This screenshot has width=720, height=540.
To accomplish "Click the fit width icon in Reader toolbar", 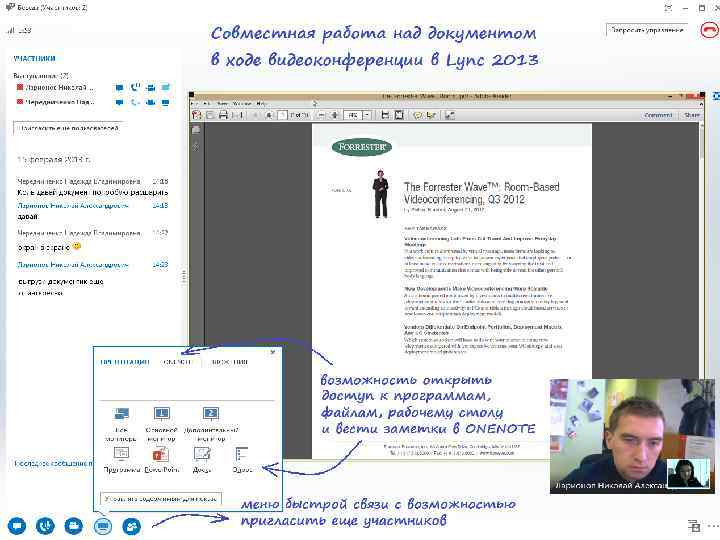I will 385,115.
